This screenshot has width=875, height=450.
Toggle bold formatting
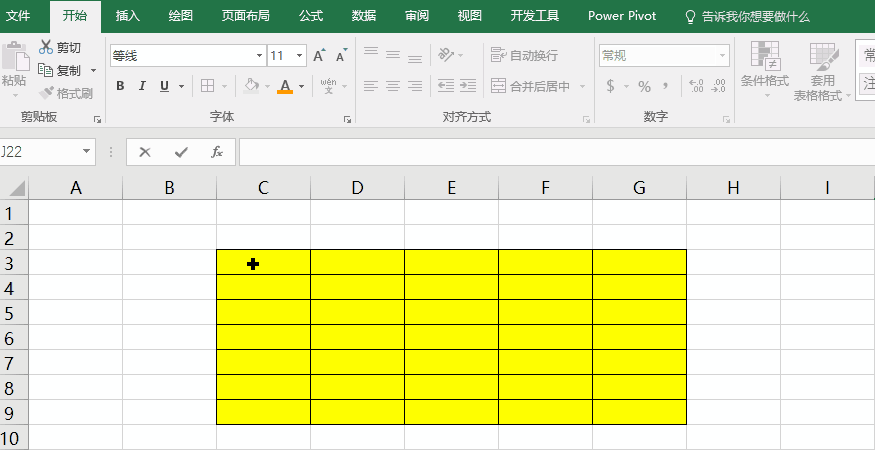tap(120, 86)
